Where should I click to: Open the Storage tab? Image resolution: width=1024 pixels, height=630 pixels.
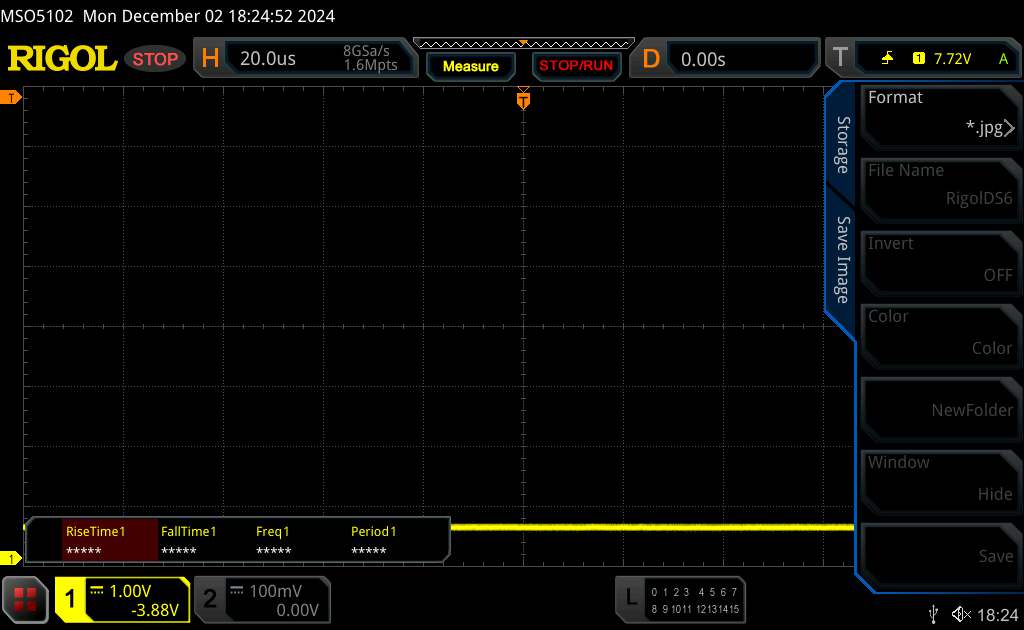[843, 145]
